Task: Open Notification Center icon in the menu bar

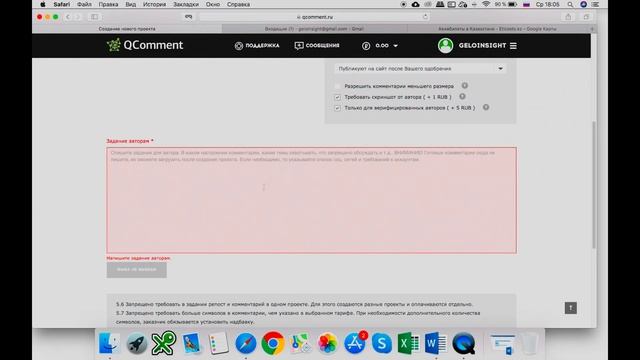Action: click(x=596, y=4)
